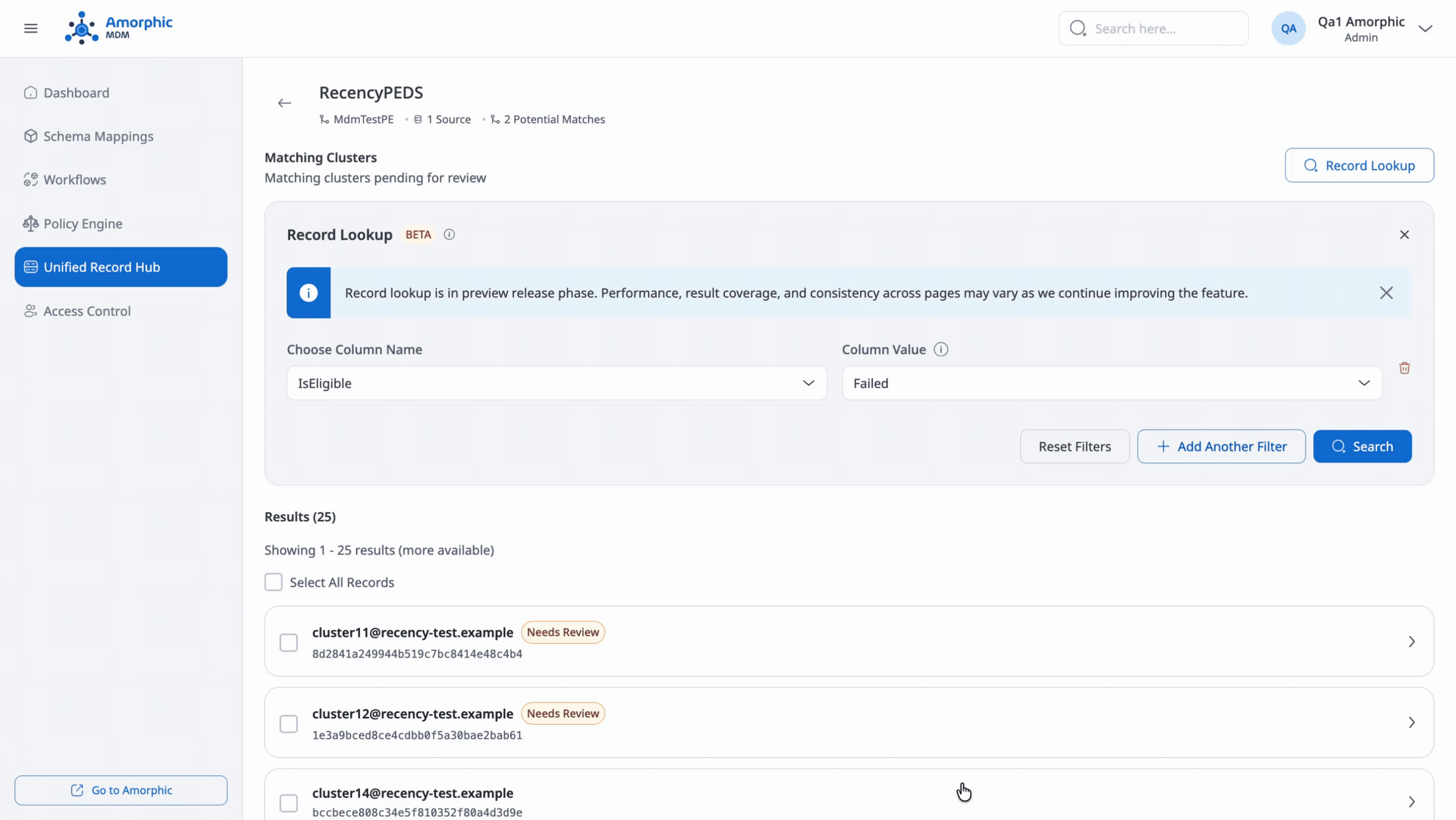
Task: Click the 2 Potential Matches icon
Action: pos(495,119)
